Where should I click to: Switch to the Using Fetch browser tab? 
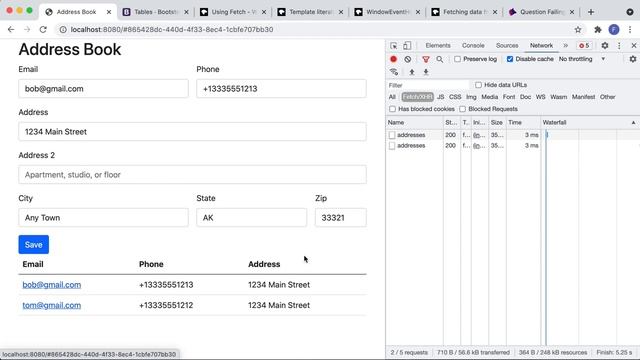tap(233, 12)
